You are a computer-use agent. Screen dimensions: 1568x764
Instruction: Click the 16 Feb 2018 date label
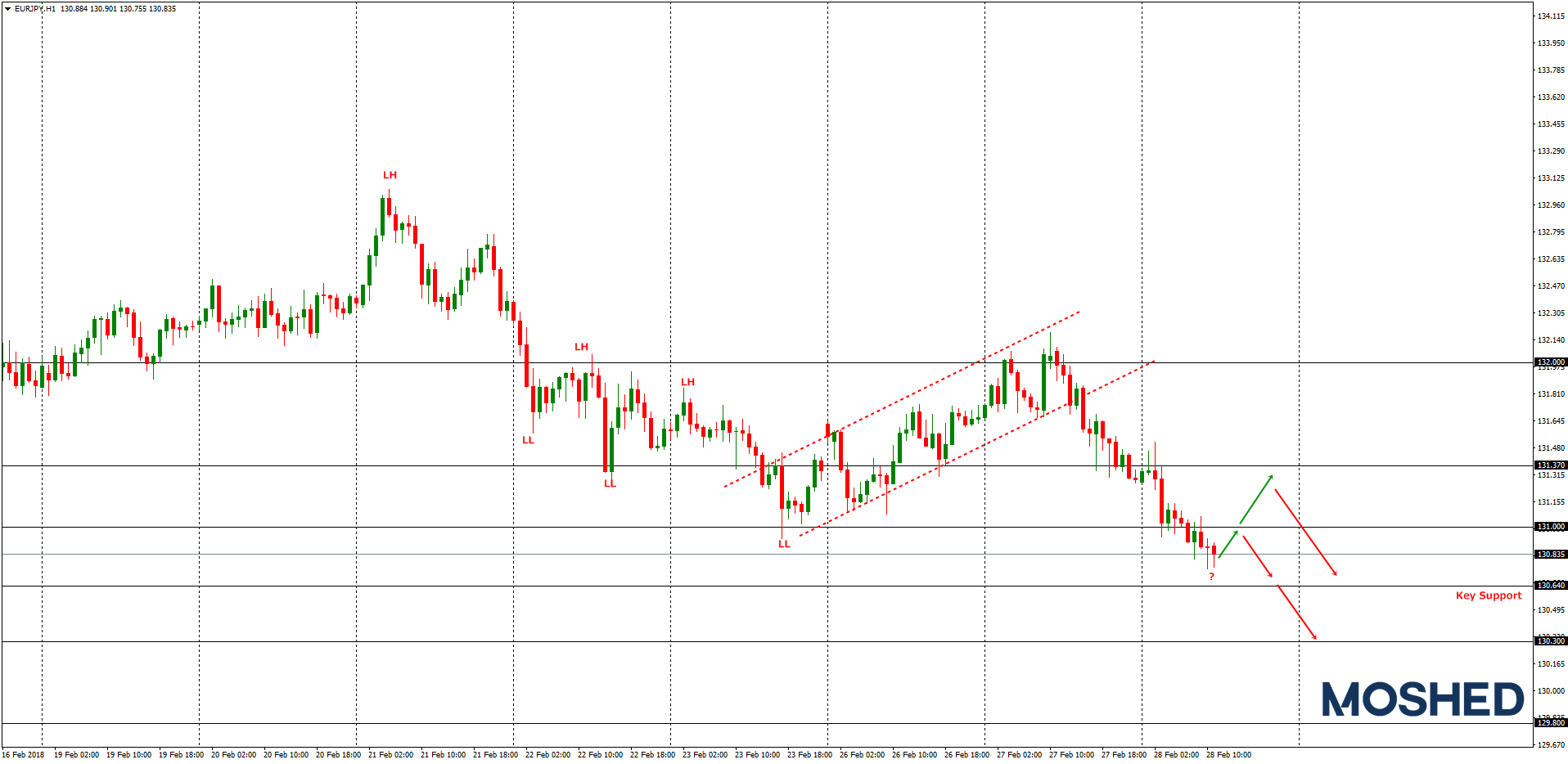(23, 754)
